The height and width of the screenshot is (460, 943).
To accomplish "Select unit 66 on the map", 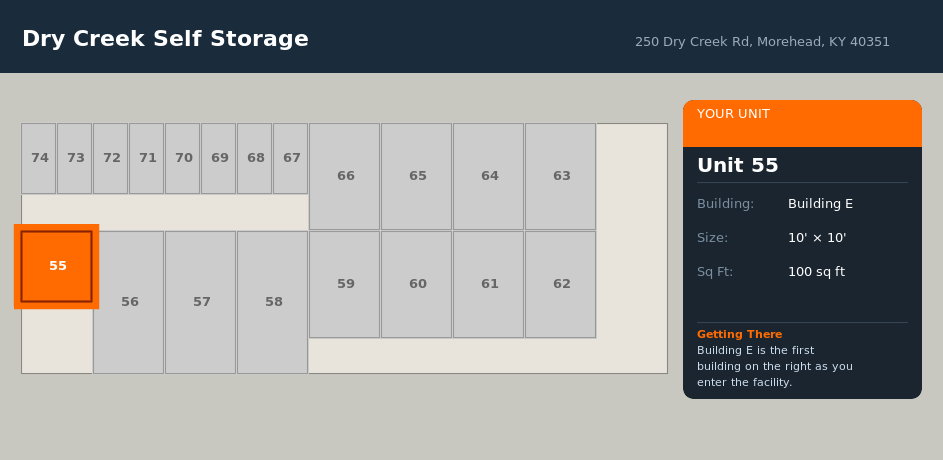I will [345, 176].
